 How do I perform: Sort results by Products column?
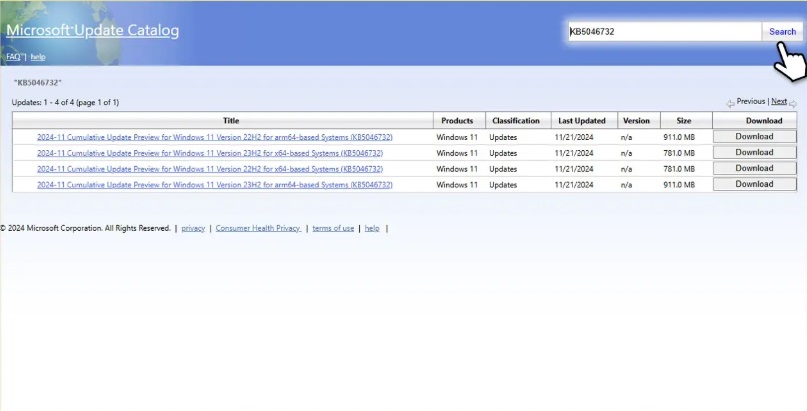457,120
